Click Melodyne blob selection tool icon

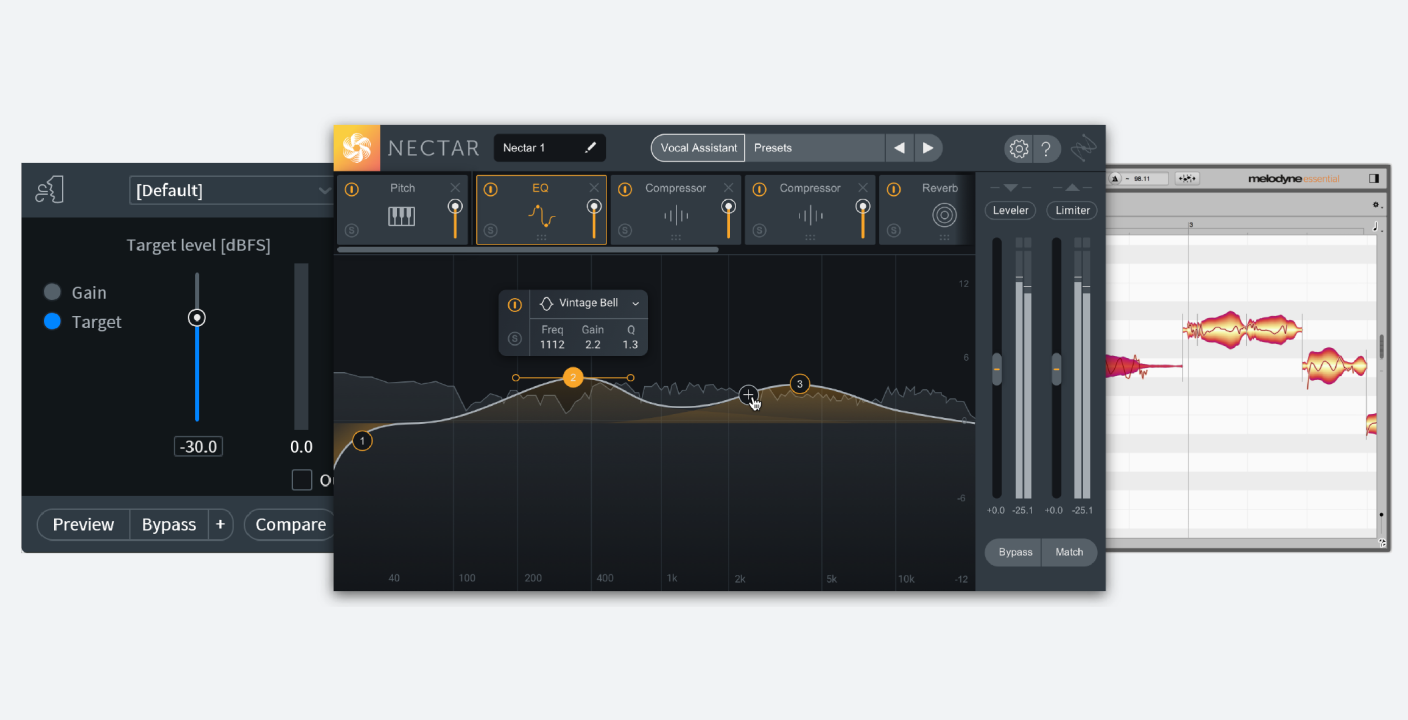pyautogui.click(x=1187, y=179)
